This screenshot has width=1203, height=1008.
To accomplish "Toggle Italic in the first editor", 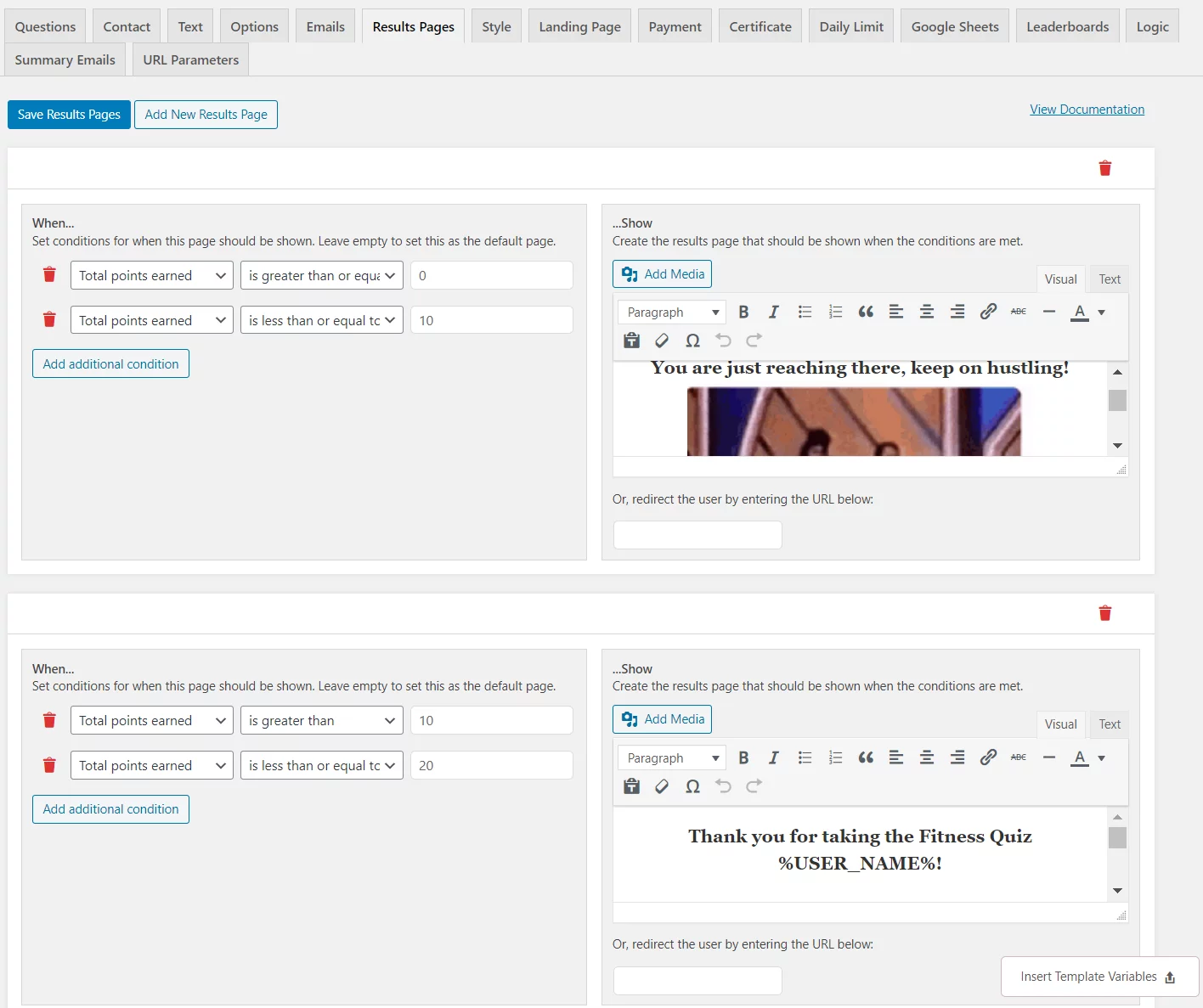I will coord(774,312).
